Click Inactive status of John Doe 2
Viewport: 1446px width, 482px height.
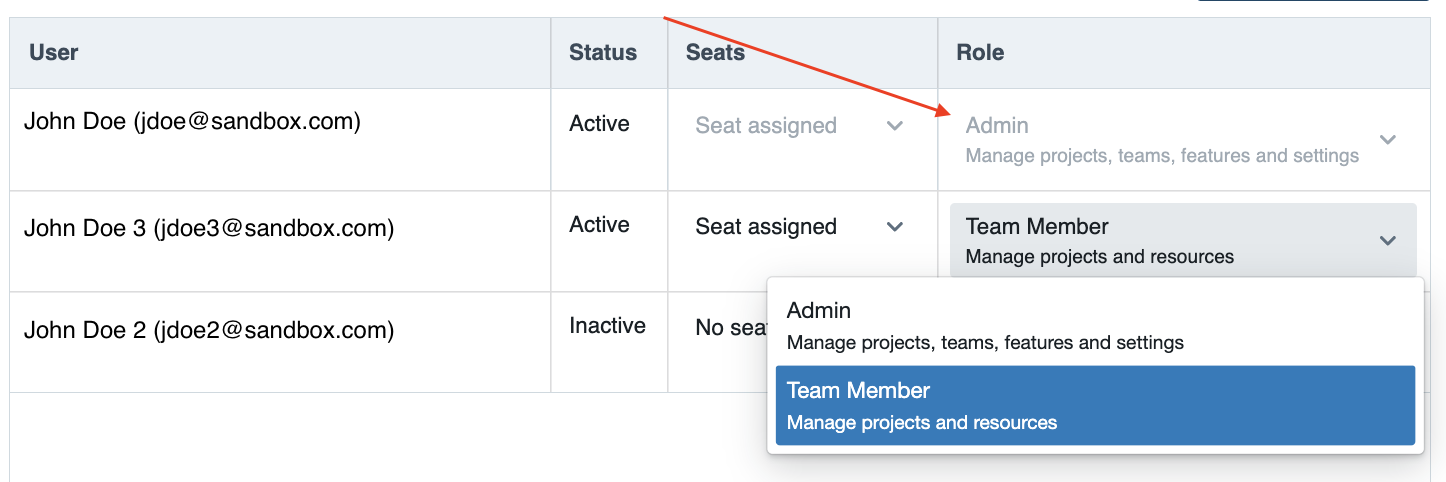(608, 326)
